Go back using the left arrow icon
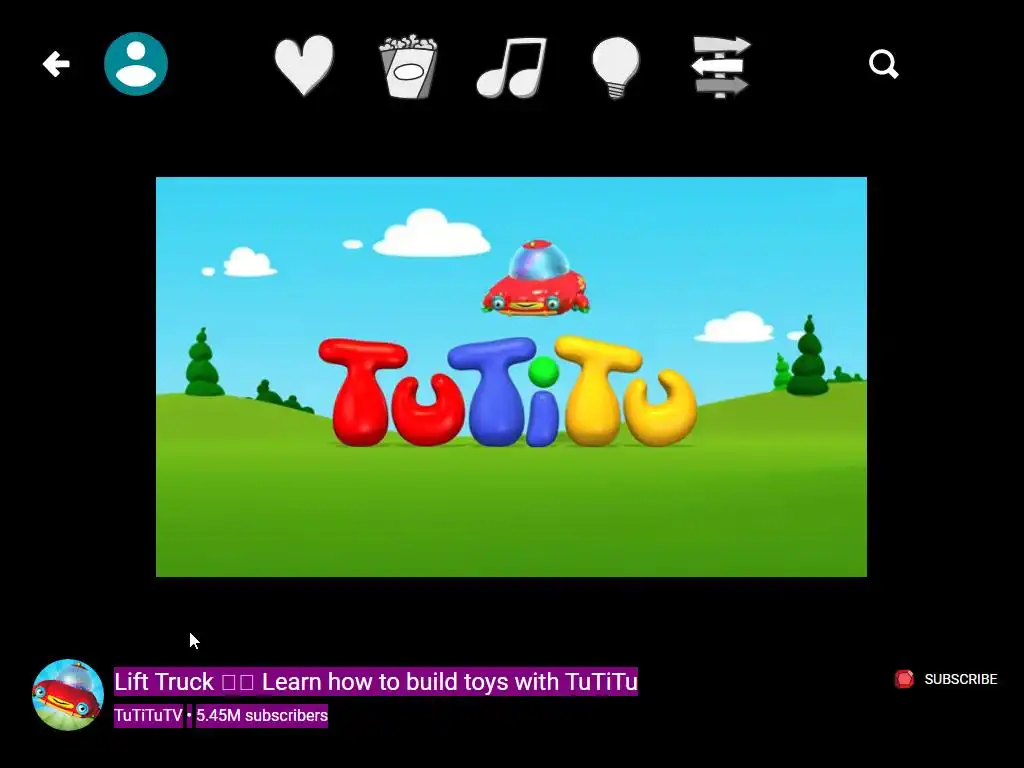Screen dimensions: 1024x768 56,64
